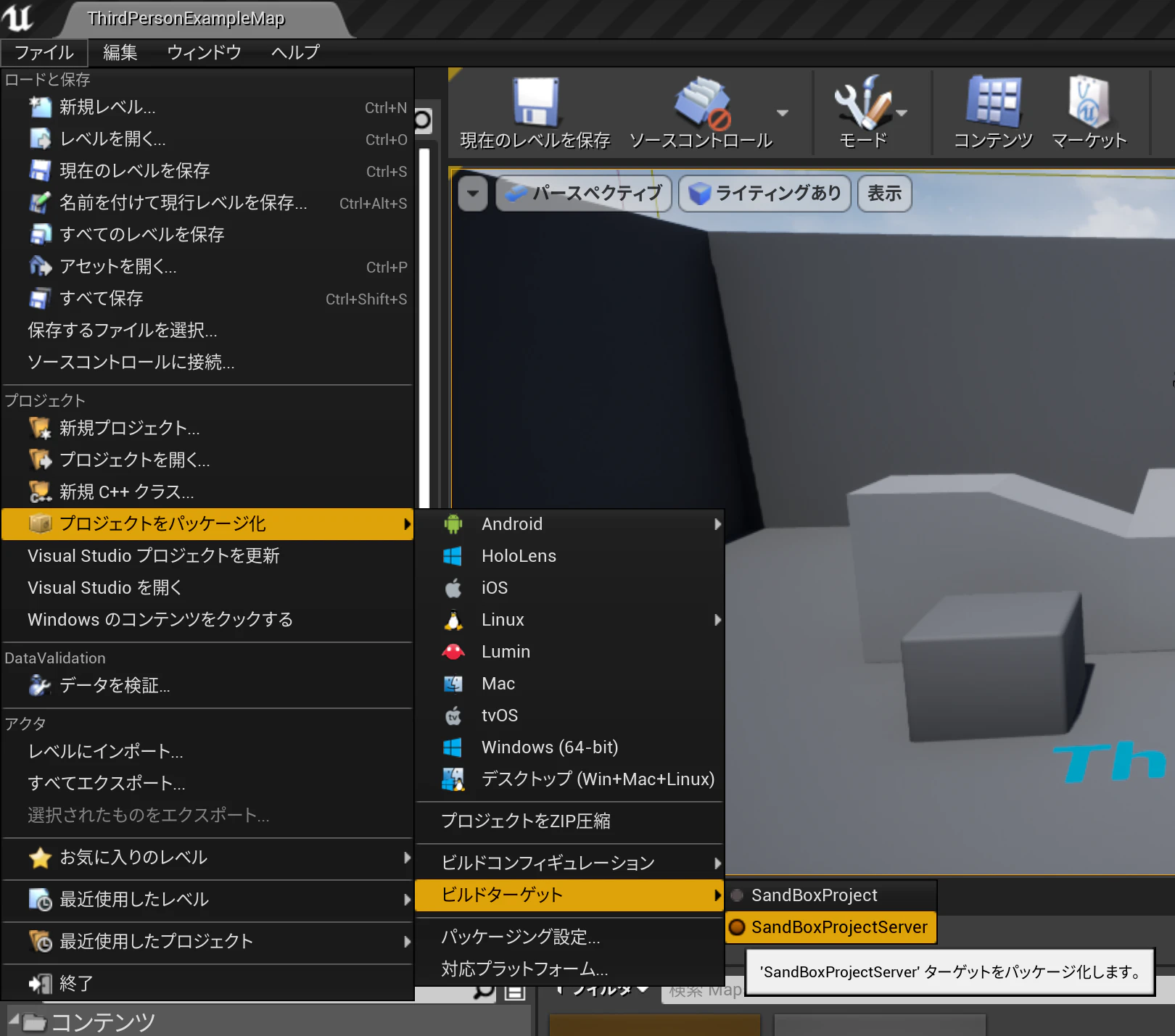Open the コンテンツ browser toolbar icon
The height and width of the screenshot is (1036, 1175).
click(x=993, y=101)
